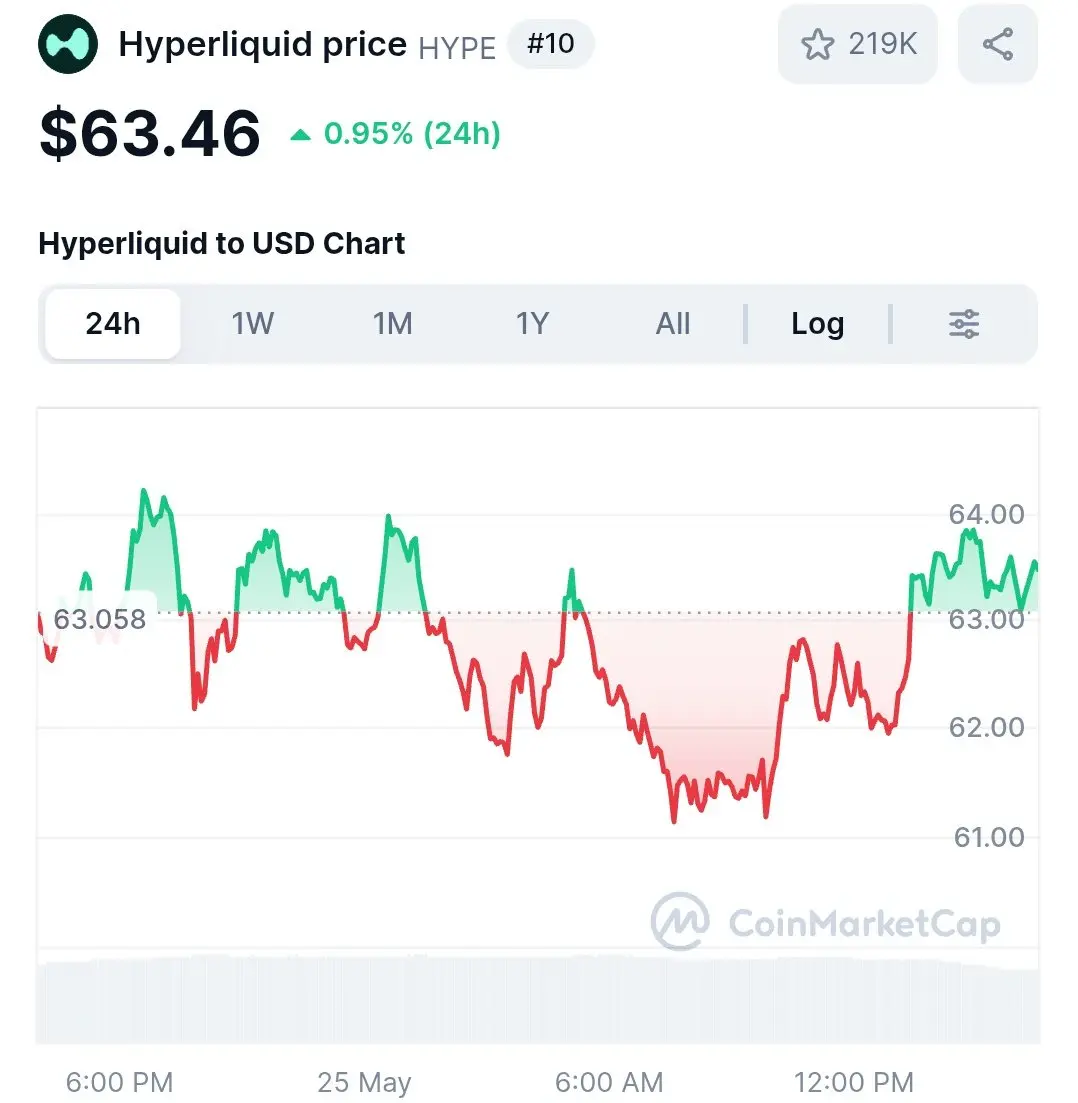Click the 25 May date label
This screenshot has width=1078, height=1103.
364,1082
